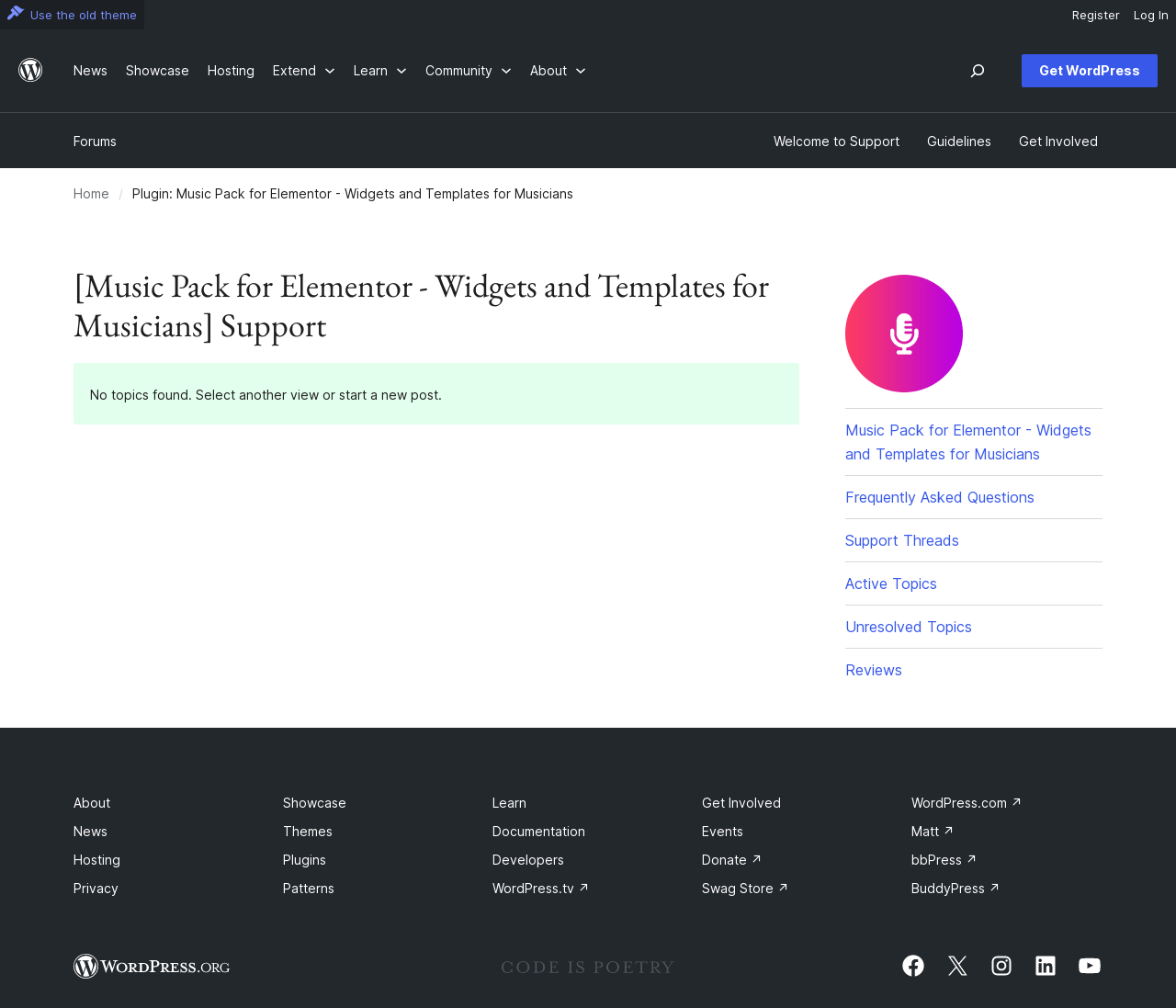View Unresolved Topics in sidebar
The width and height of the screenshot is (1176, 1008).
tap(908, 627)
